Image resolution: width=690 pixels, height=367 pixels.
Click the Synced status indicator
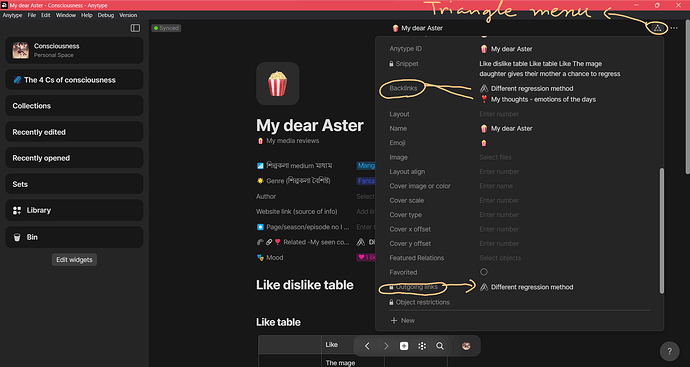pos(166,28)
